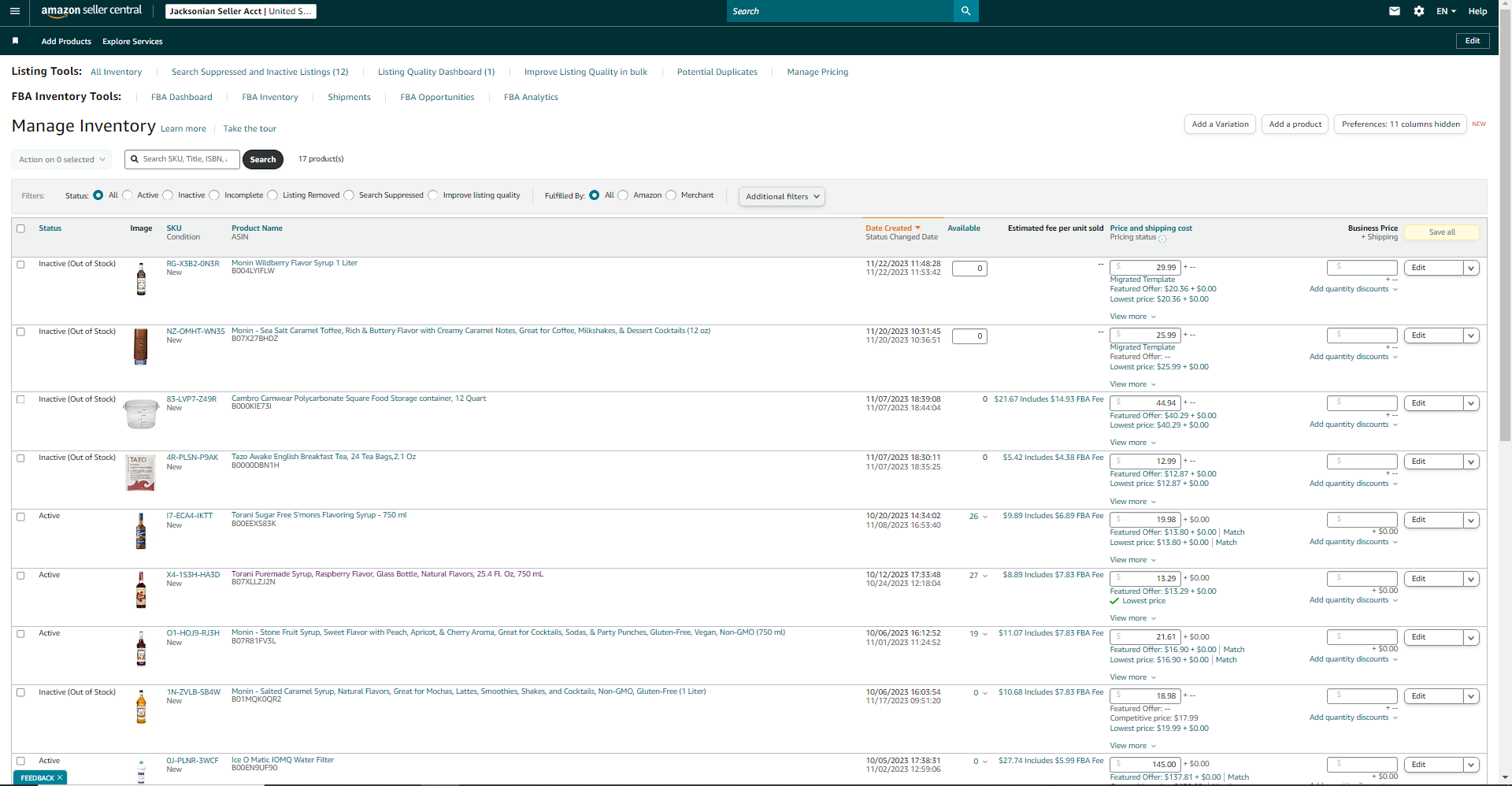Click the bookmark icon beside Add Products
The image size is (1512, 786).
point(15,41)
